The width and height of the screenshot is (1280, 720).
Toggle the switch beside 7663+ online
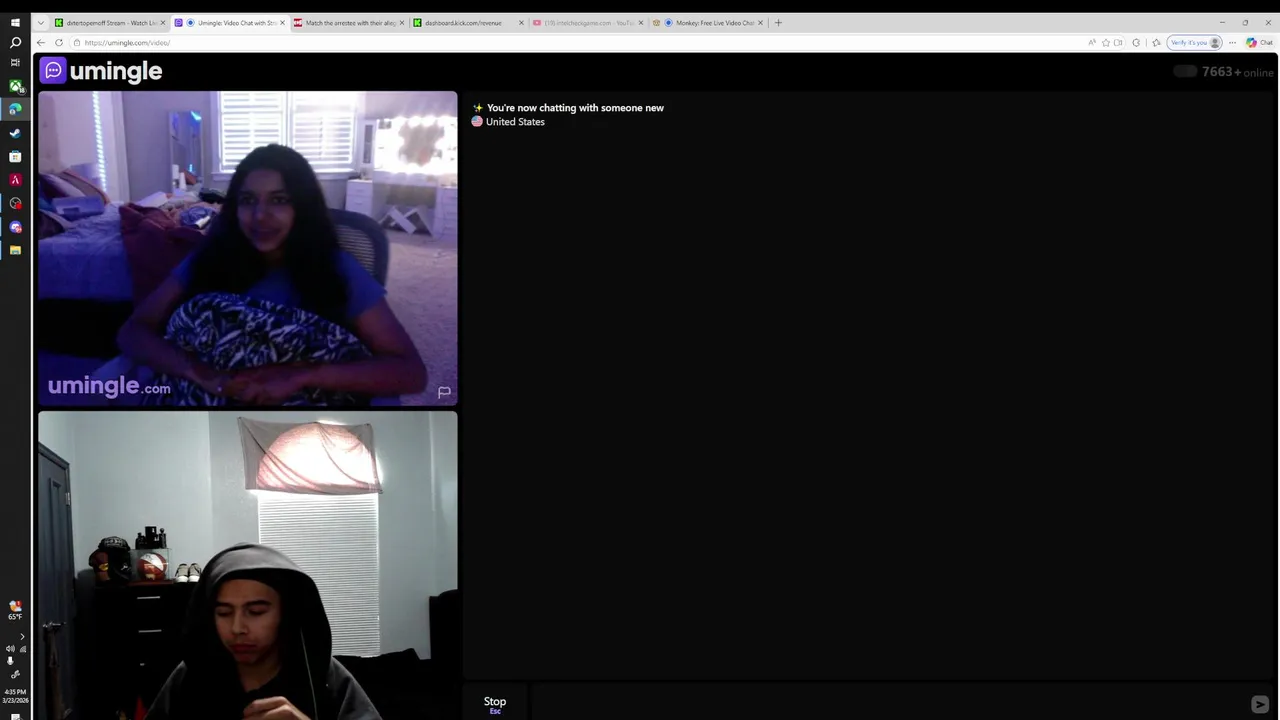pyautogui.click(x=1185, y=72)
